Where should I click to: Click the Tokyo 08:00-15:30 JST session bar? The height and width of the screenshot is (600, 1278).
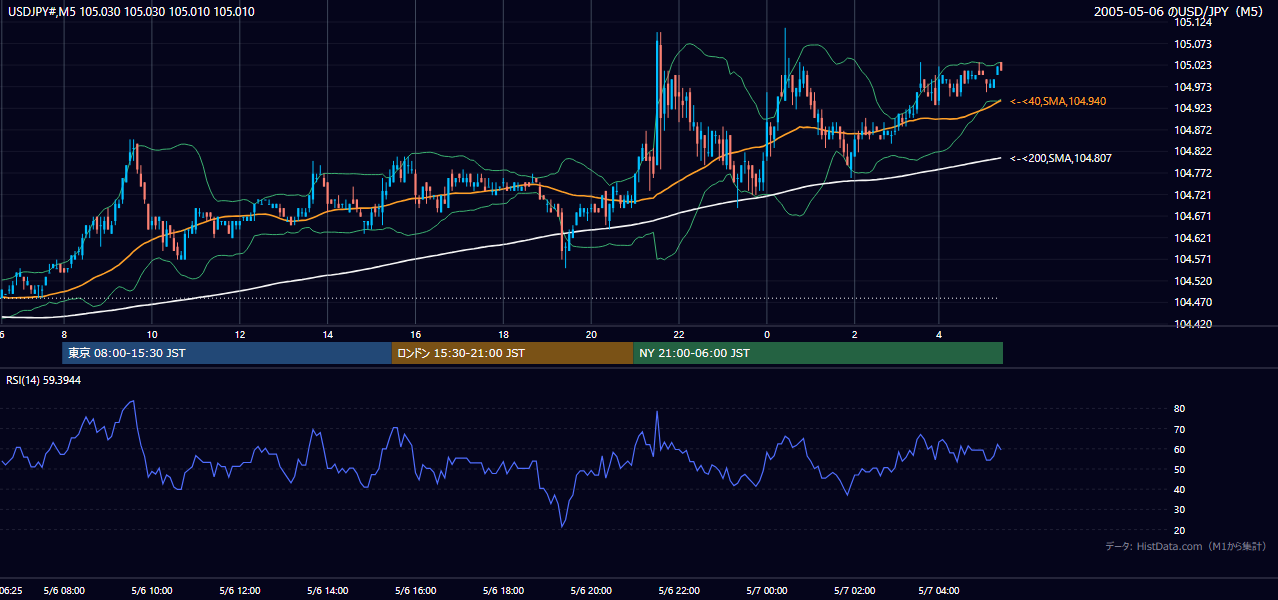226,353
